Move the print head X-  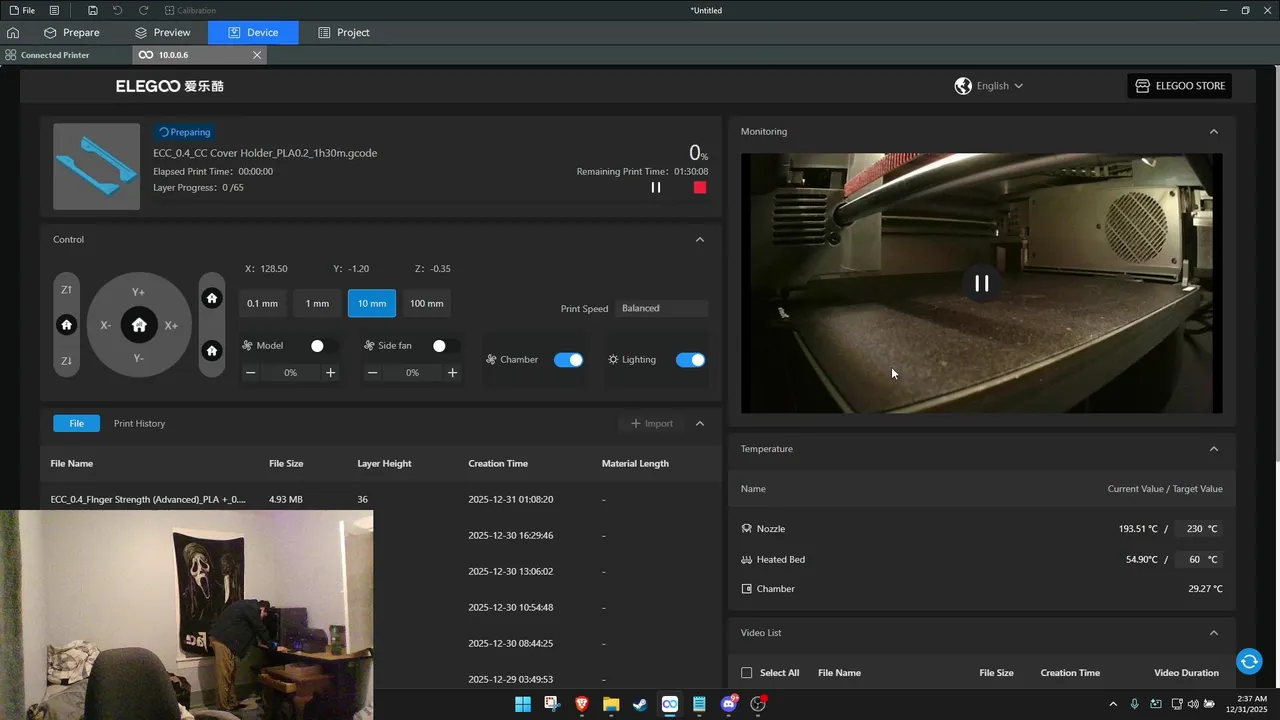(105, 325)
